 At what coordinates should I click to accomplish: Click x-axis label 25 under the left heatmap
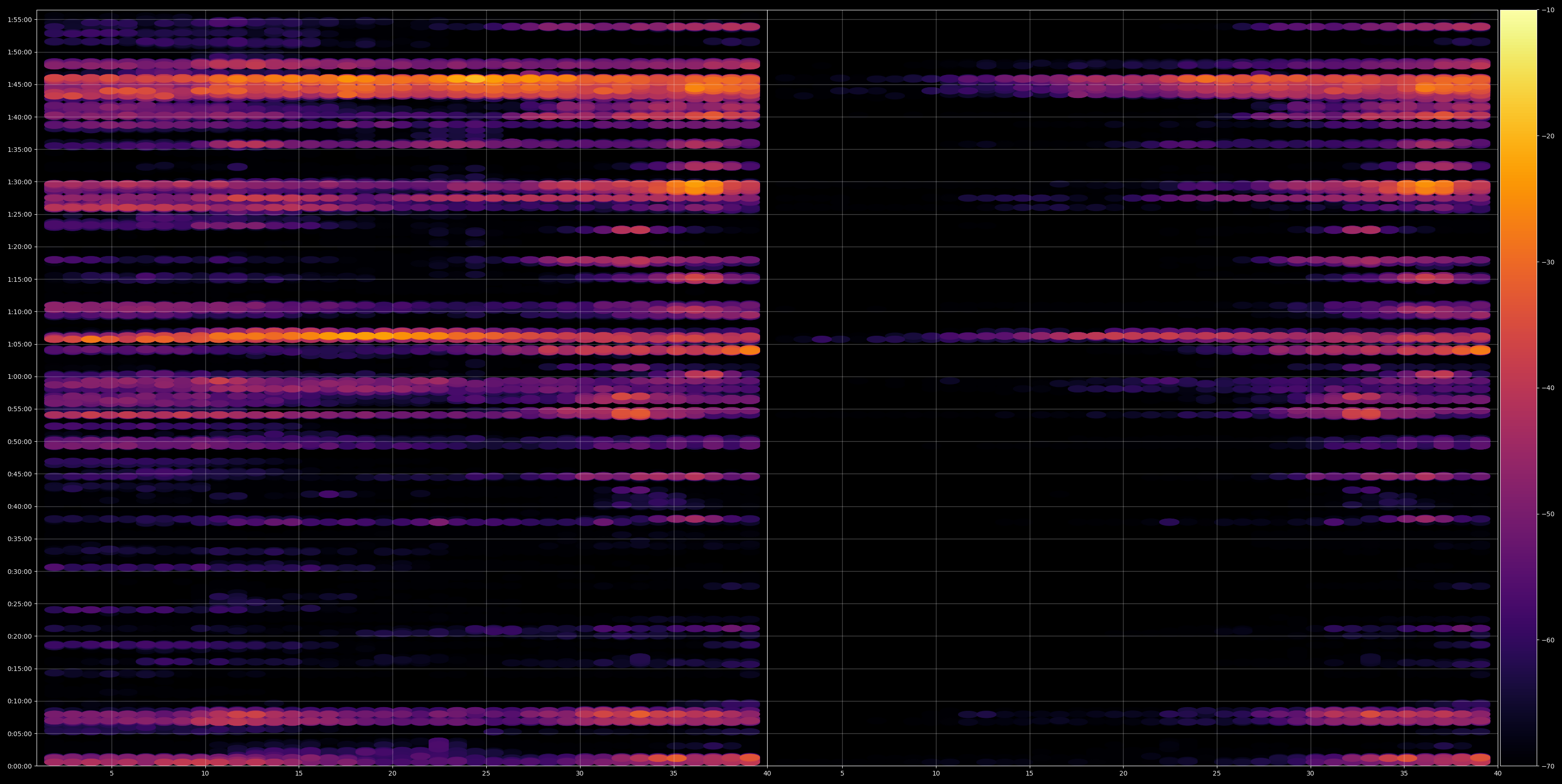[486, 774]
